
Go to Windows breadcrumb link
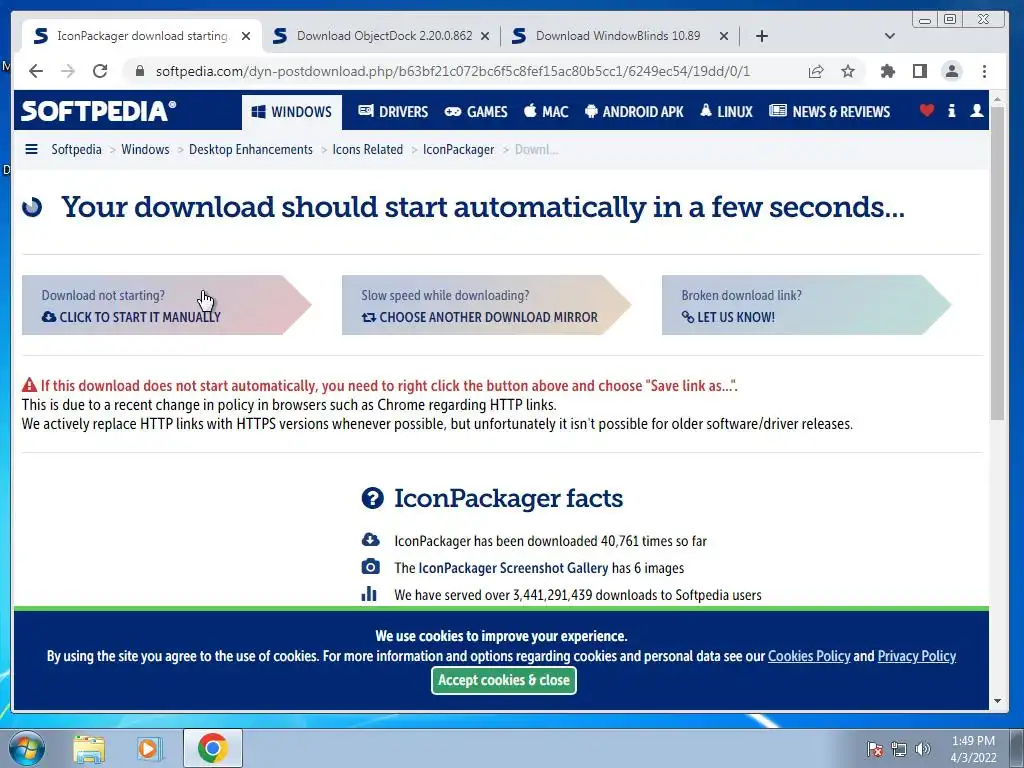[145, 150]
